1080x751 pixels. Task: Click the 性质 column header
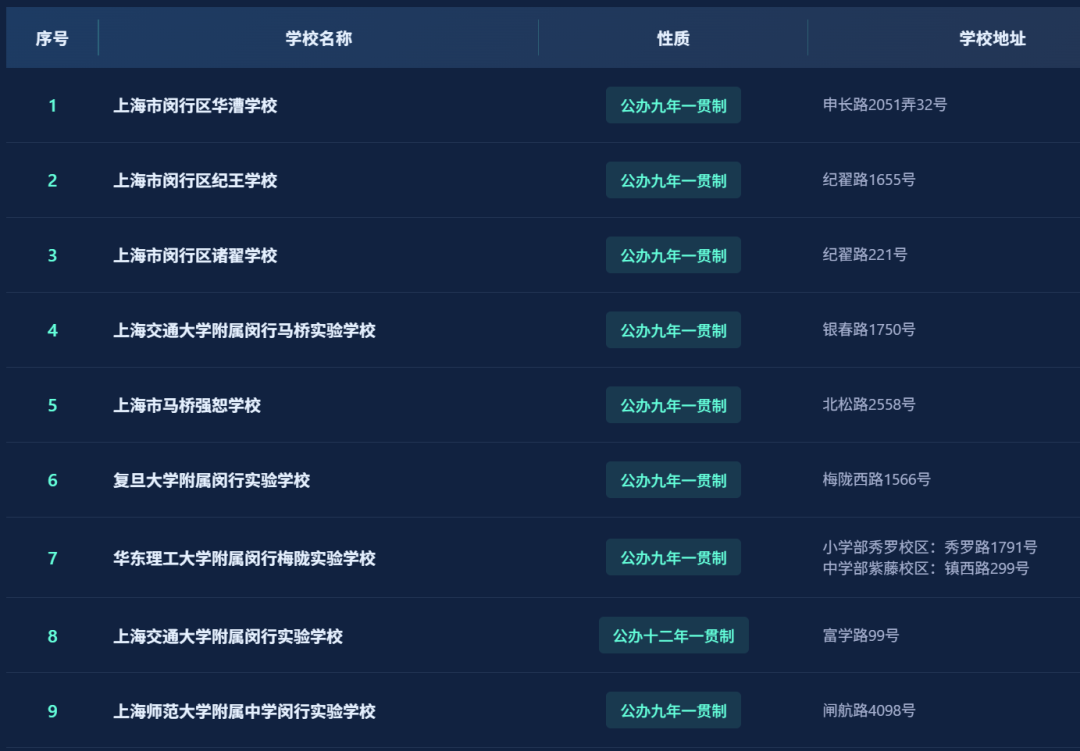pos(673,39)
